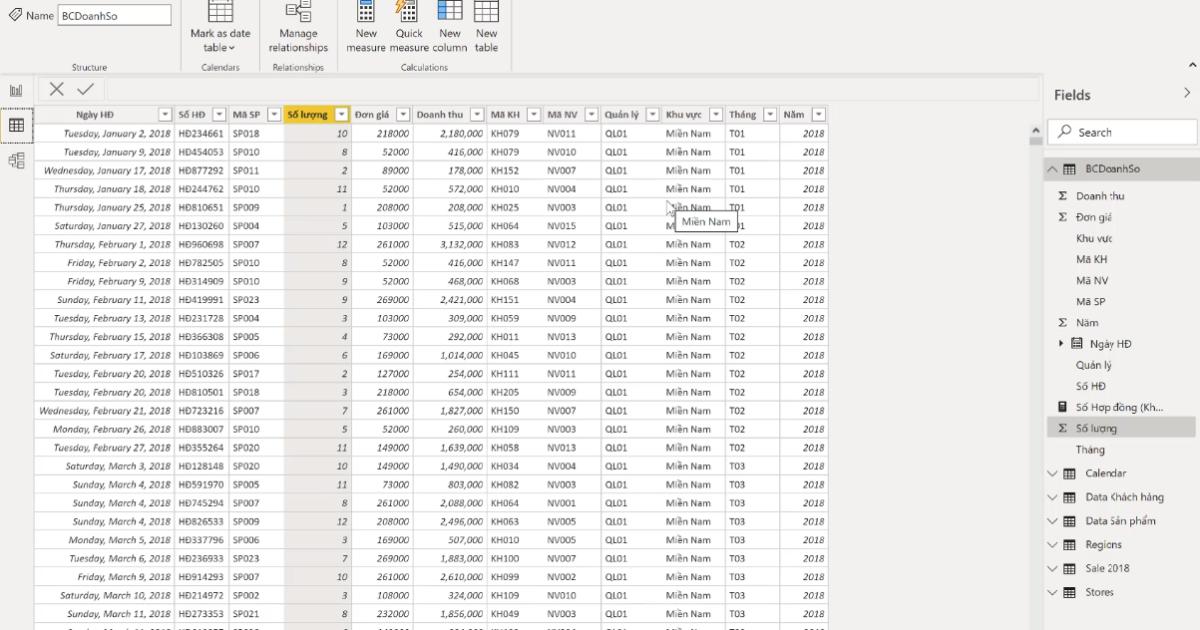The height and width of the screenshot is (630, 1200).
Task: Open the Doanh thu column filter dropdown
Action: tap(477, 115)
